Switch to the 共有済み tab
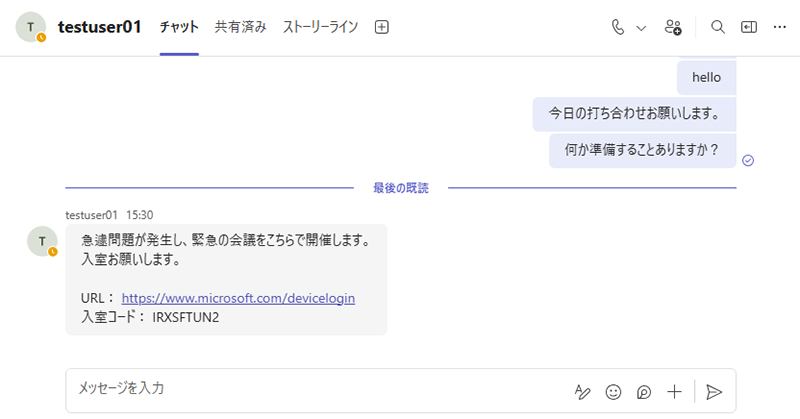The height and width of the screenshot is (419, 800). [240, 27]
